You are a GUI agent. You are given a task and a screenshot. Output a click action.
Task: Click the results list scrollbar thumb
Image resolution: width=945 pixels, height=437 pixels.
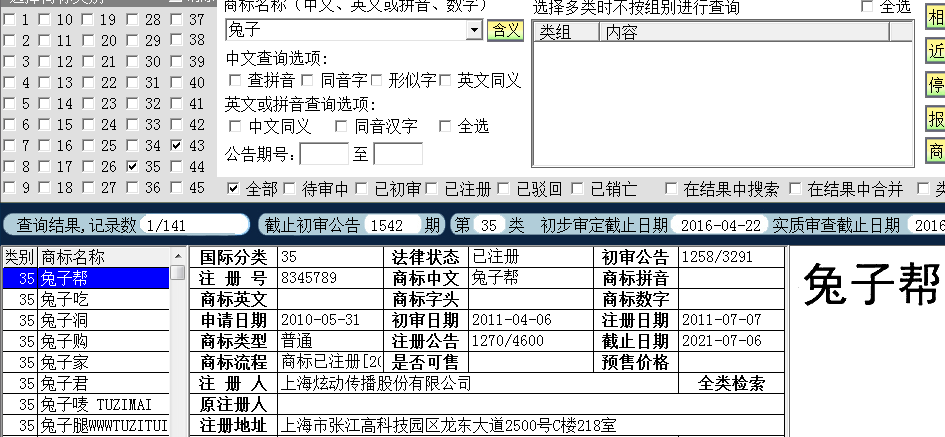178,273
